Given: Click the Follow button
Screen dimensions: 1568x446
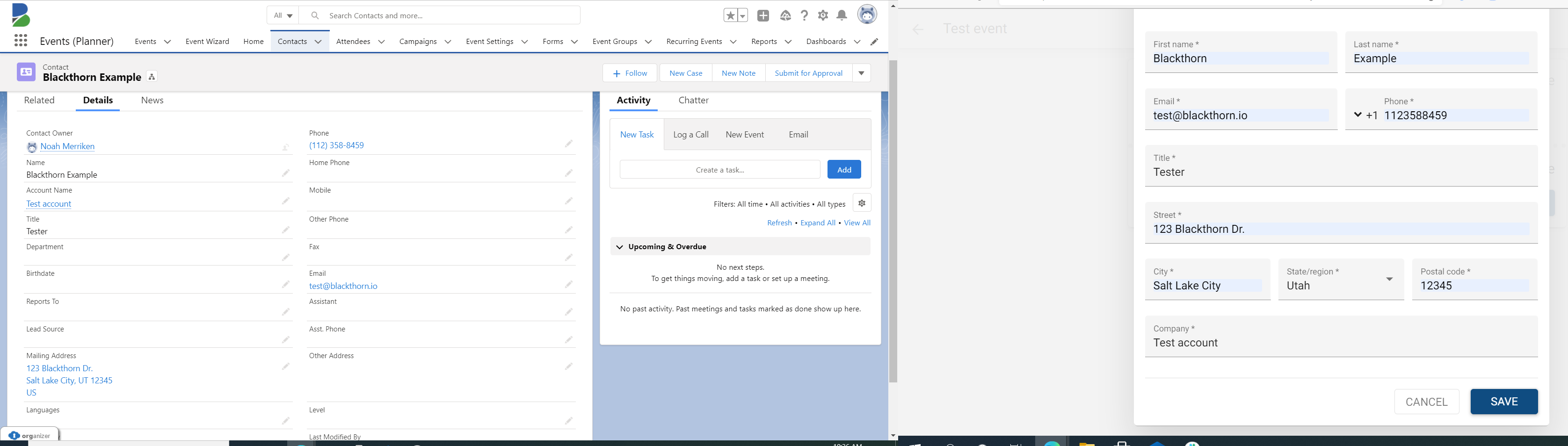Looking at the screenshot, I should (x=630, y=73).
